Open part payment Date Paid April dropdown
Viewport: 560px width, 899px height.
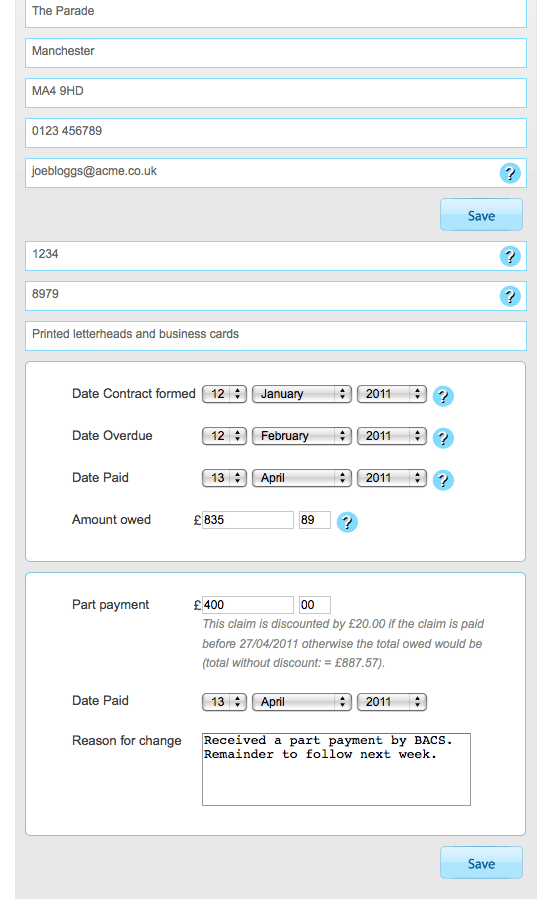click(301, 702)
